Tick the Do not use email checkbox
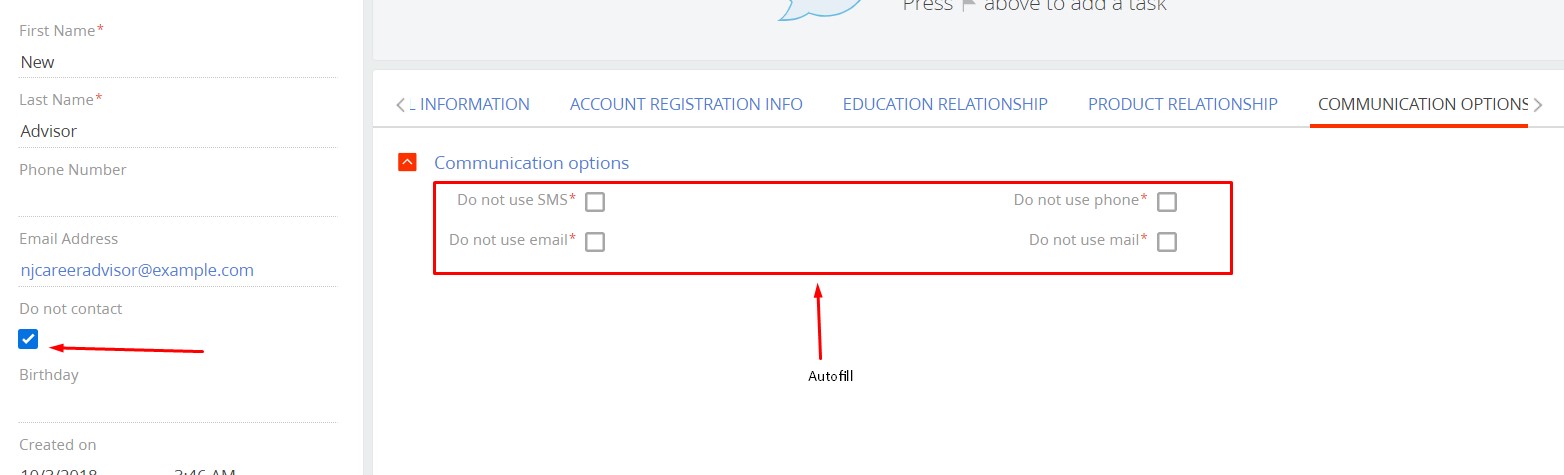This screenshot has height=475, width=1564. pyautogui.click(x=595, y=242)
